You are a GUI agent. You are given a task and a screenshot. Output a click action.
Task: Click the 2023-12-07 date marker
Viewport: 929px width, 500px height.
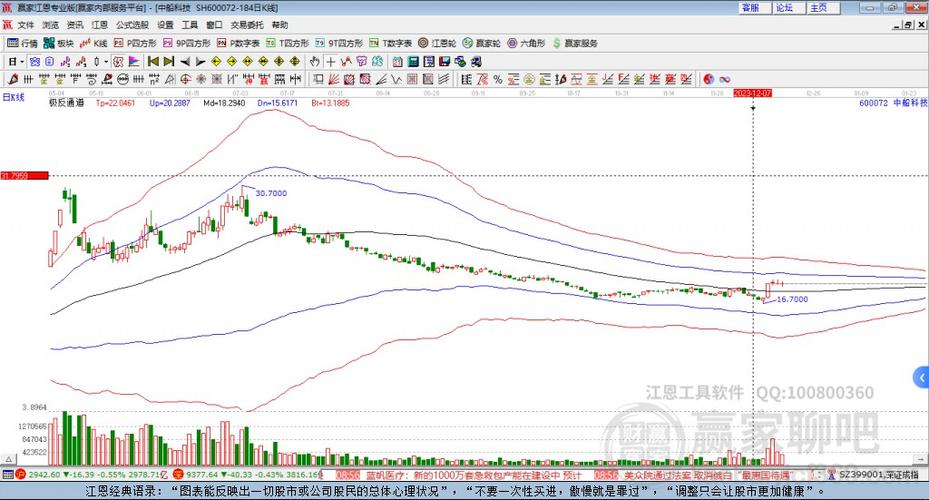click(x=752, y=93)
